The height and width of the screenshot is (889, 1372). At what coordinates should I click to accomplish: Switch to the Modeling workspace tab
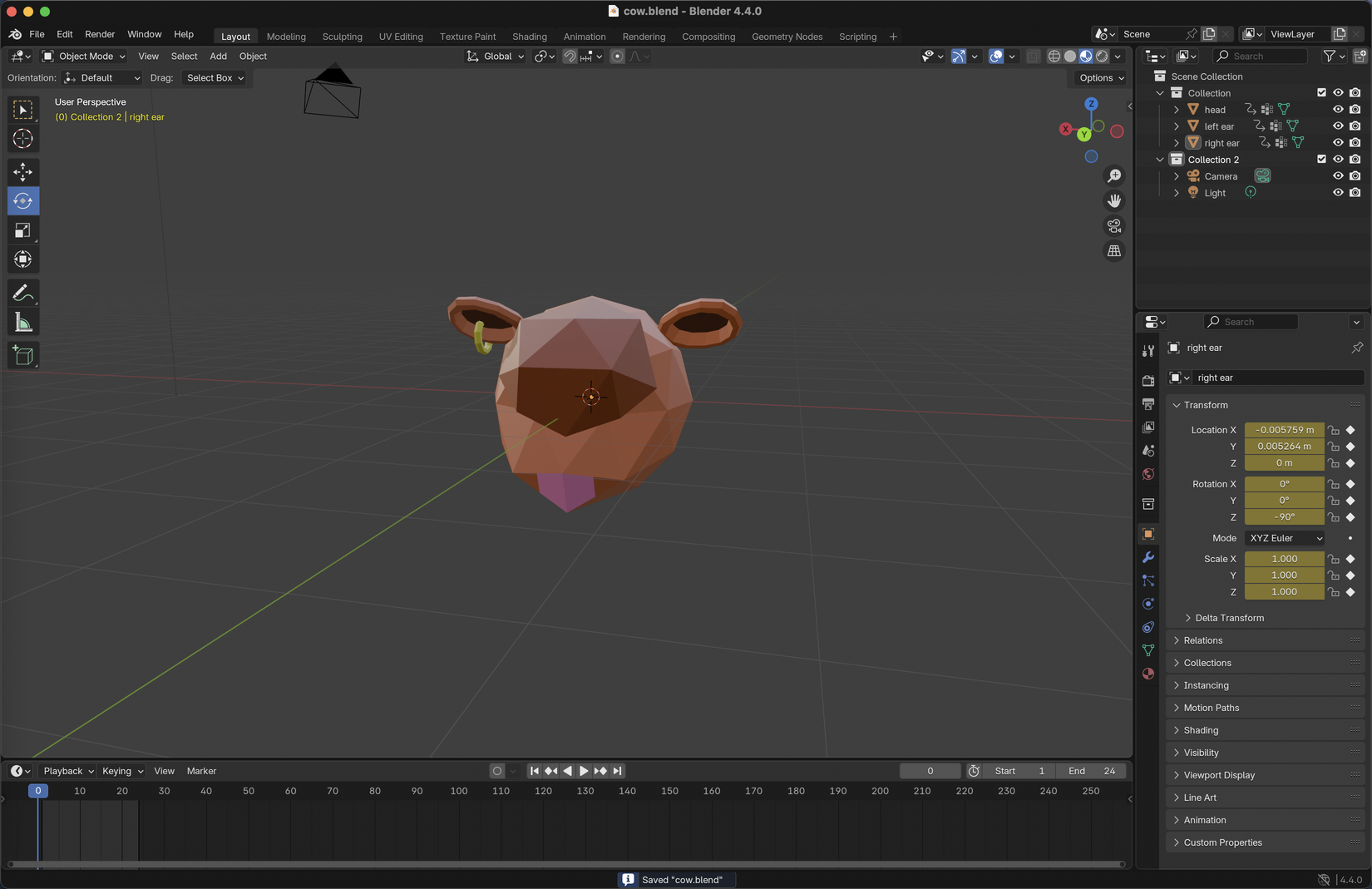(x=286, y=37)
